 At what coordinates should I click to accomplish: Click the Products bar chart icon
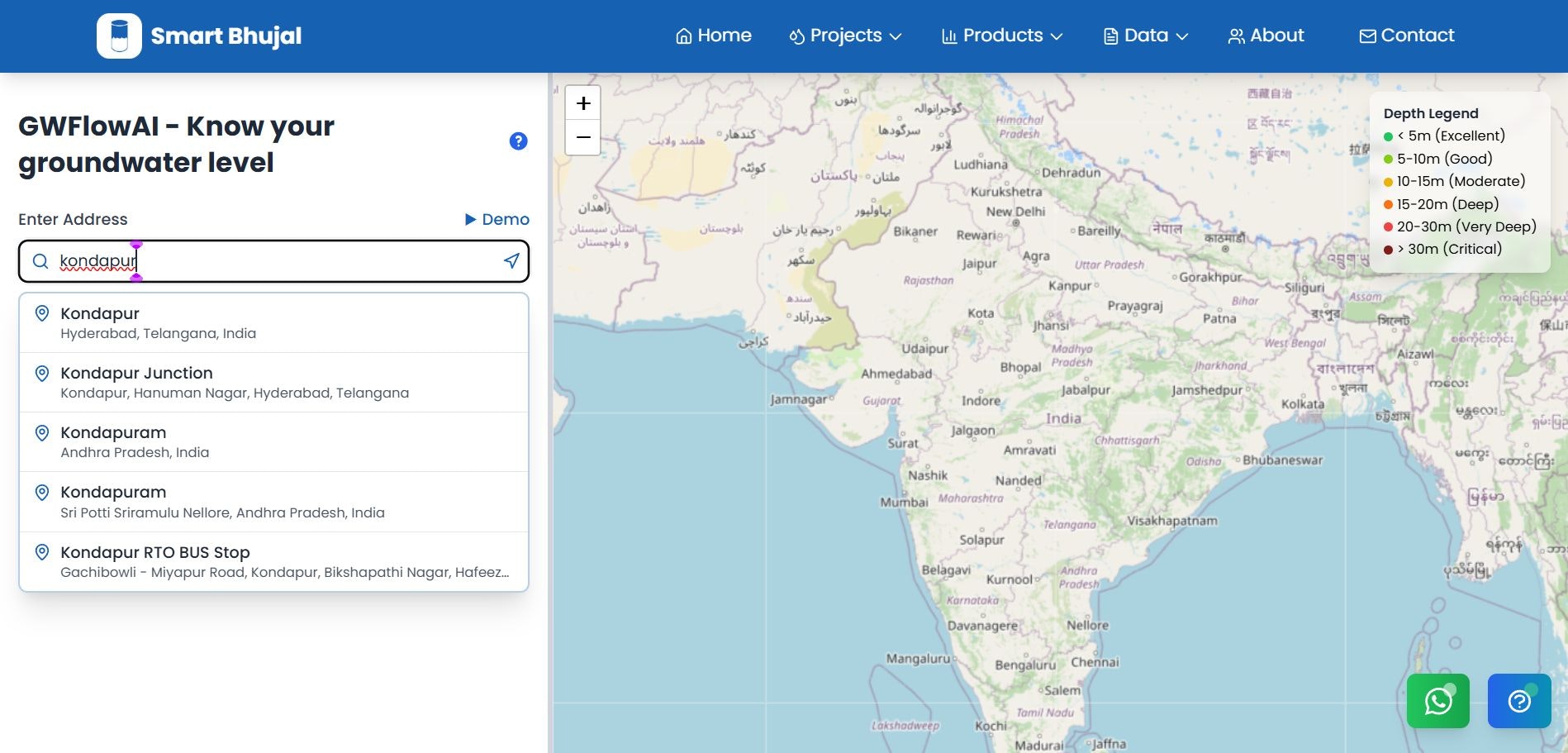(x=949, y=36)
